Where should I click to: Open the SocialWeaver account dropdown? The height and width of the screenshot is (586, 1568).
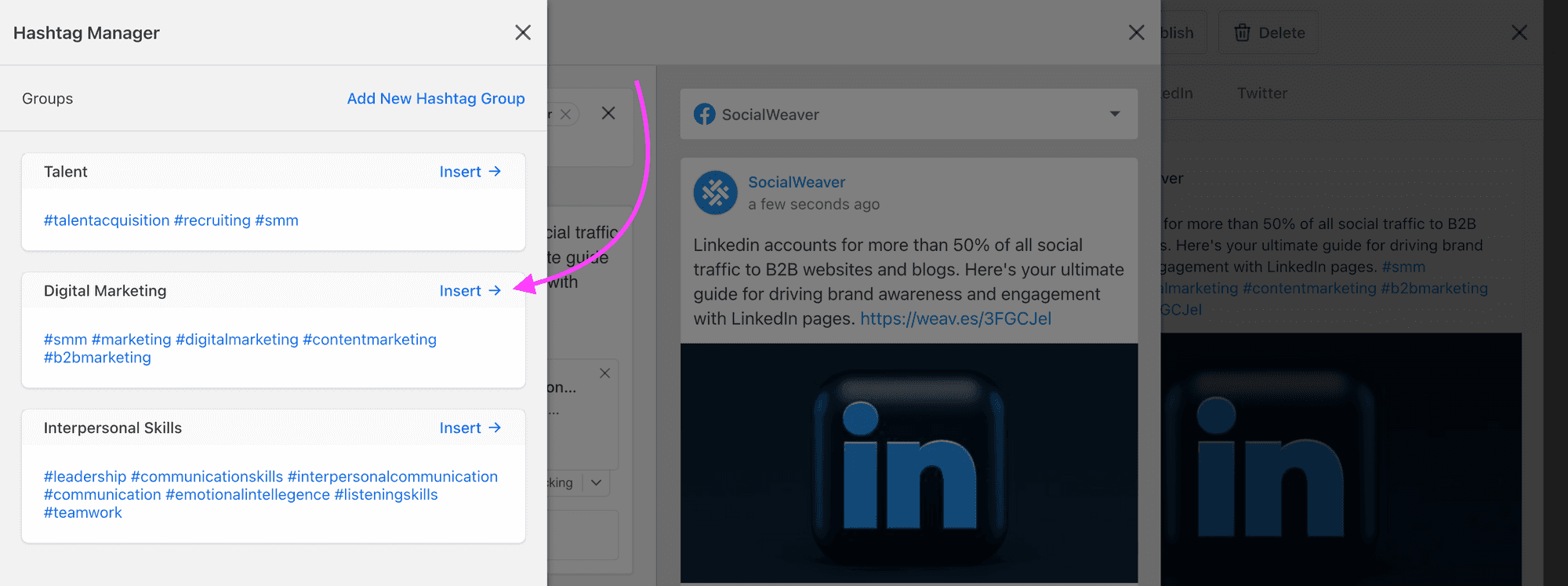tap(909, 115)
